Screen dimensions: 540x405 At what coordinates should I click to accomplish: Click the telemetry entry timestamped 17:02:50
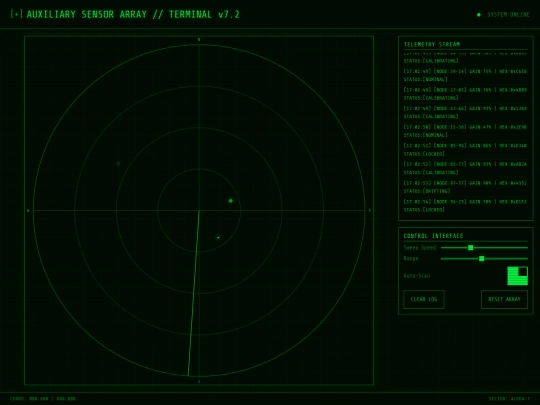coord(465,131)
